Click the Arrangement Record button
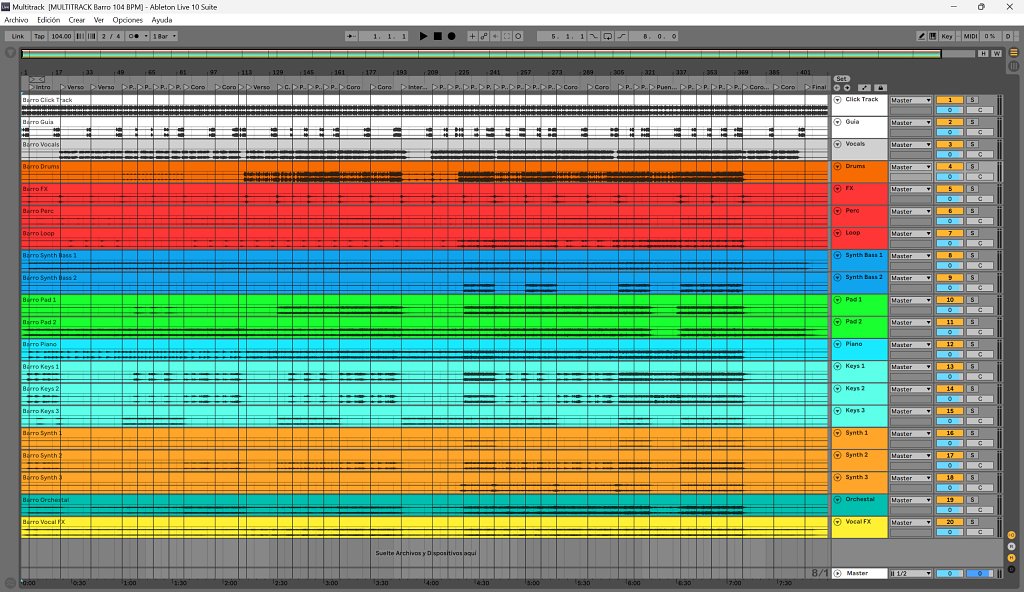 451,36
